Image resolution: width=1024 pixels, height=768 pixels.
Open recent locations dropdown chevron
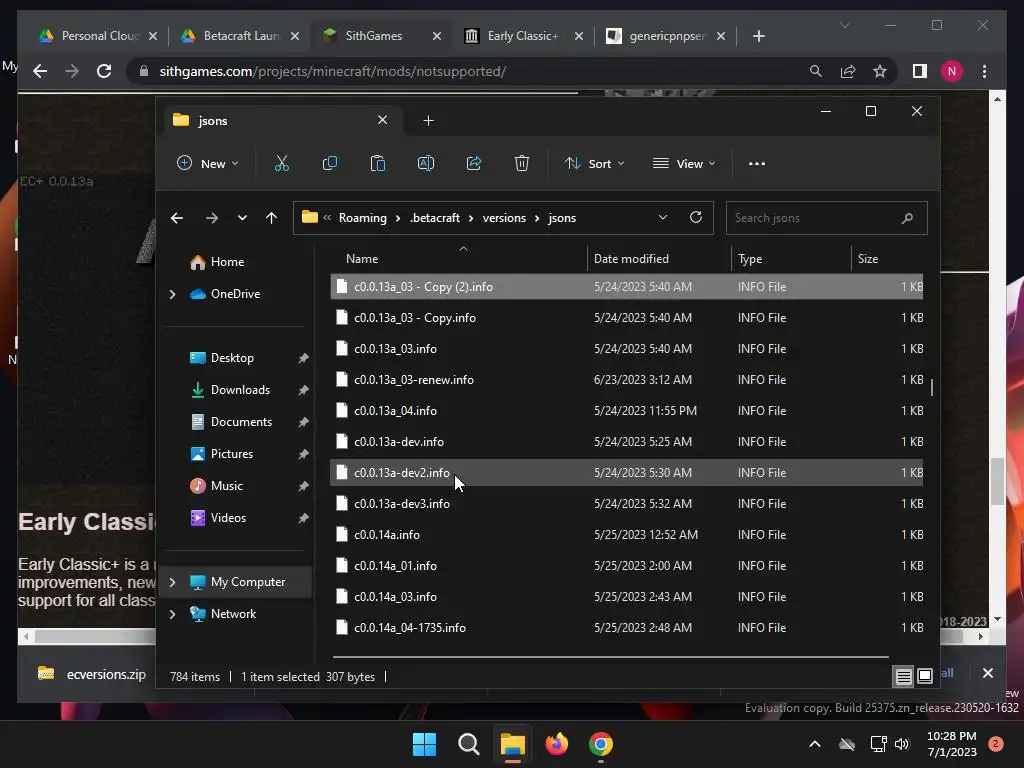pos(242,218)
